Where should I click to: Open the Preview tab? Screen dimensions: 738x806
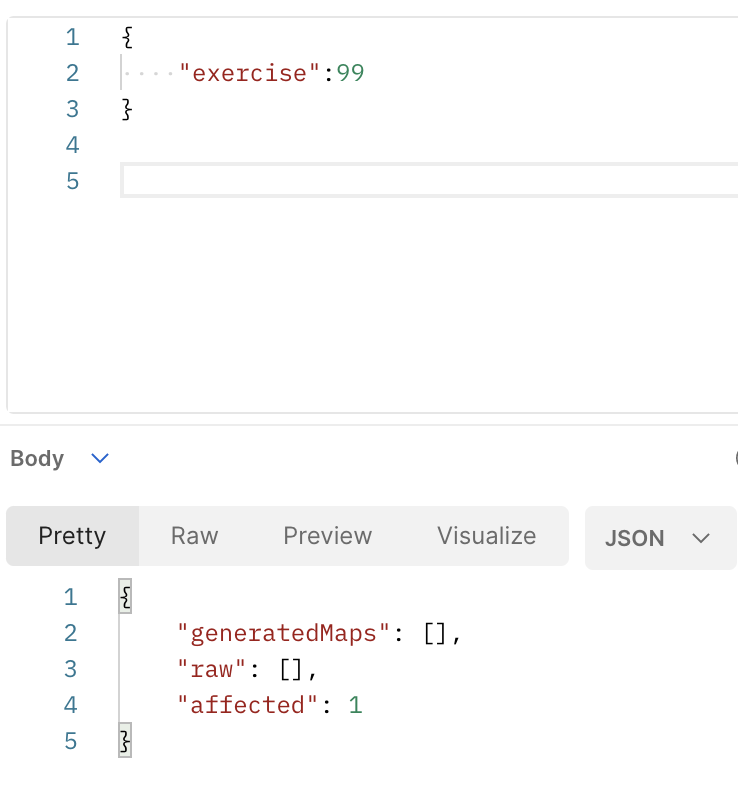[327, 536]
